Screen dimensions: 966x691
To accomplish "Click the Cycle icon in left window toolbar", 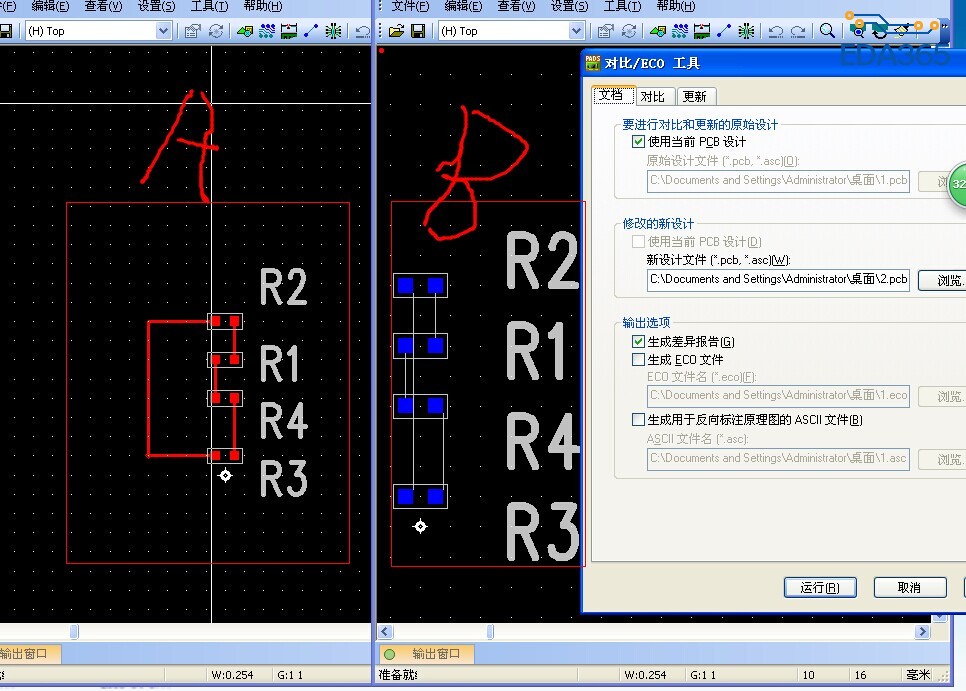I will (x=216, y=31).
